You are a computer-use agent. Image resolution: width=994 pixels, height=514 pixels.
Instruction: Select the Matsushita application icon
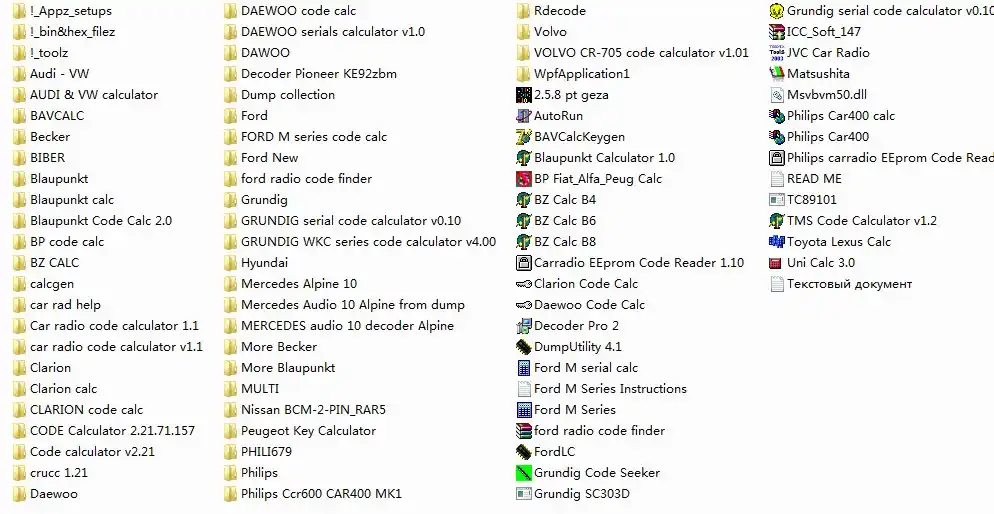(777, 74)
